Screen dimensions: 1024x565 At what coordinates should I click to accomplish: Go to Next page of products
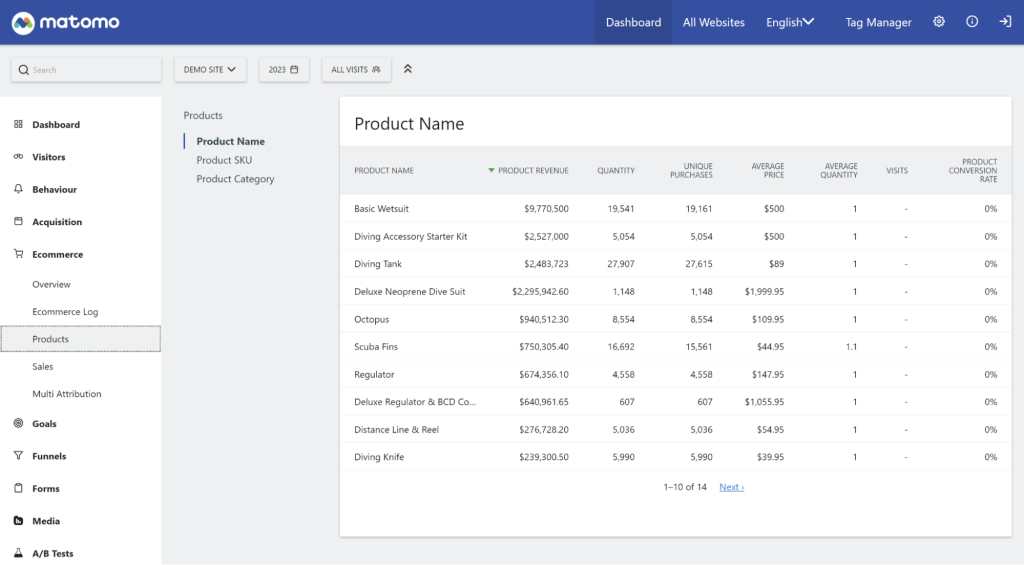point(731,487)
